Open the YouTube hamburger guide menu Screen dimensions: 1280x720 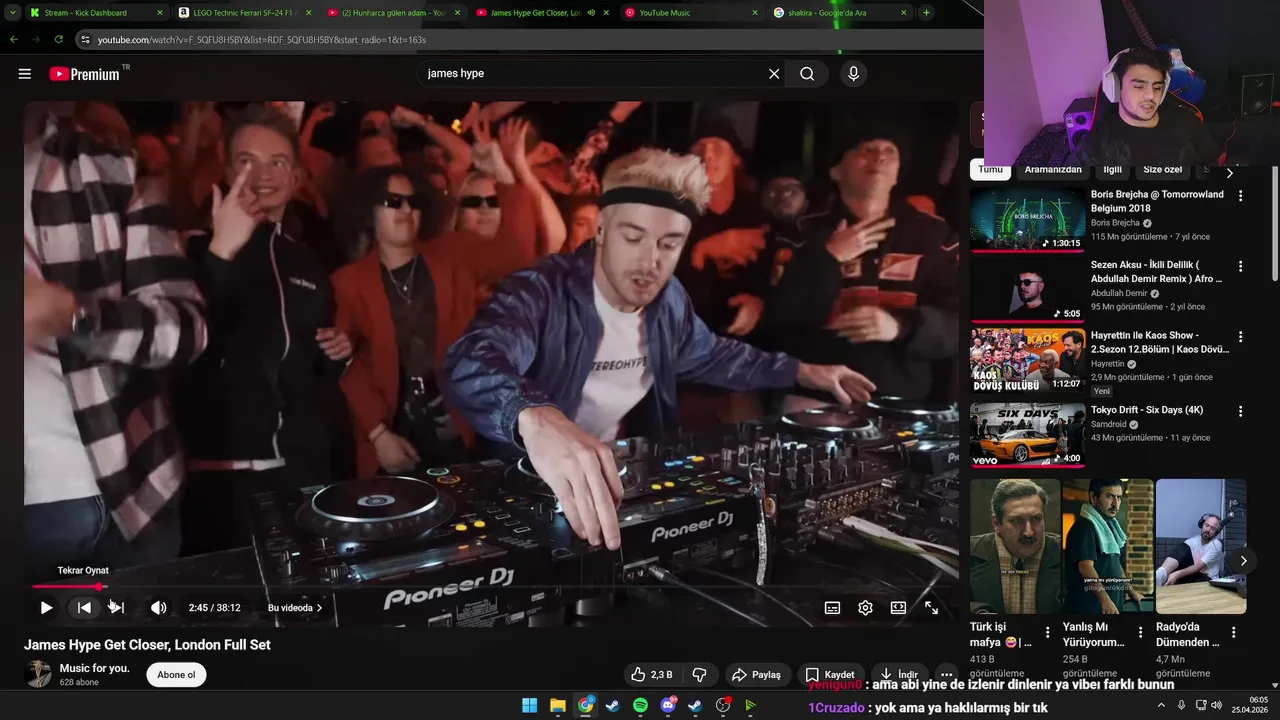click(x=25, y=74)
